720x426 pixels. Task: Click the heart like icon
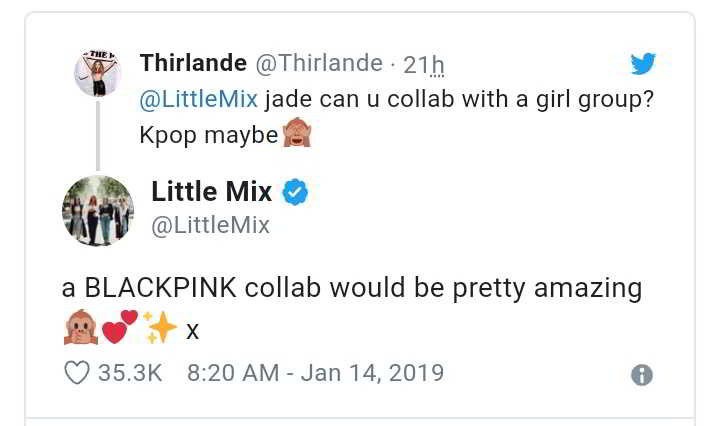click(x=77, y=373)
